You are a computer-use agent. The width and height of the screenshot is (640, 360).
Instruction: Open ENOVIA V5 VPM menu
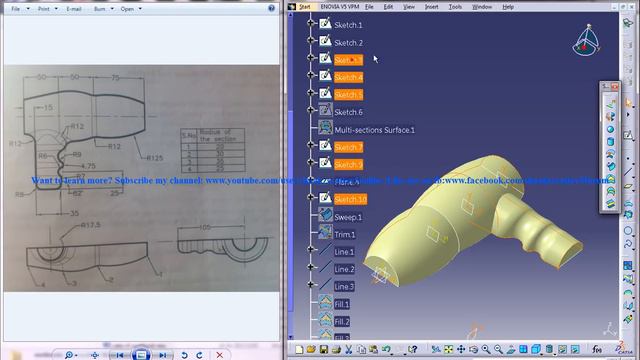click(340, 7)
